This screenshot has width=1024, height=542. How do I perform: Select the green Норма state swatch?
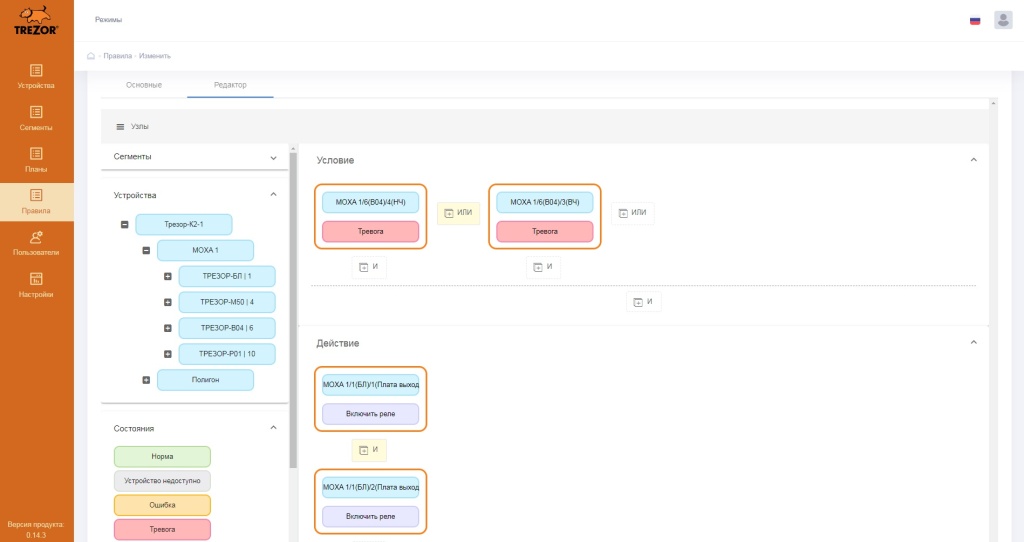pos(162,456)
